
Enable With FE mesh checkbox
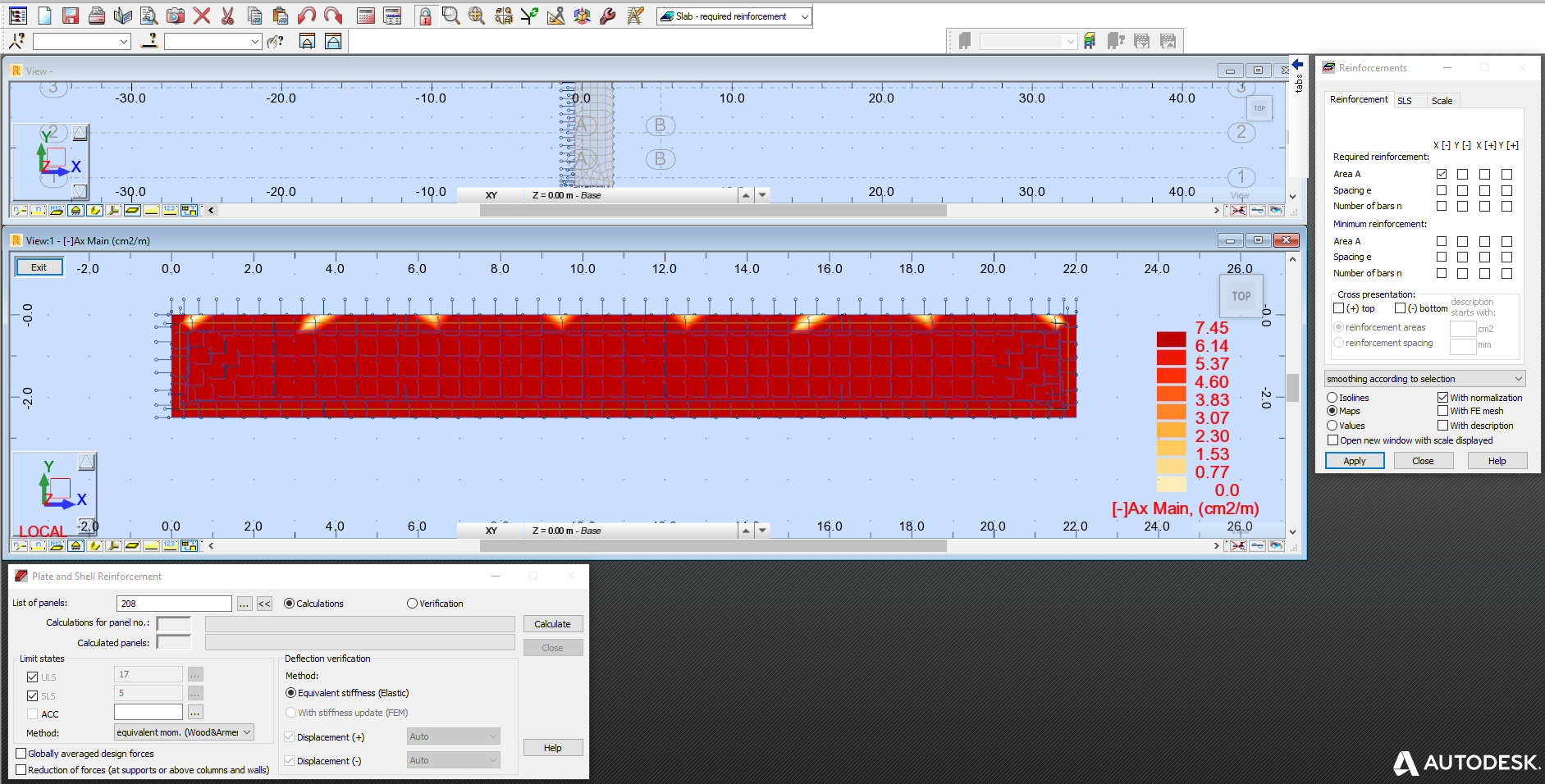pyautogui.click(x=1442, y=411)
